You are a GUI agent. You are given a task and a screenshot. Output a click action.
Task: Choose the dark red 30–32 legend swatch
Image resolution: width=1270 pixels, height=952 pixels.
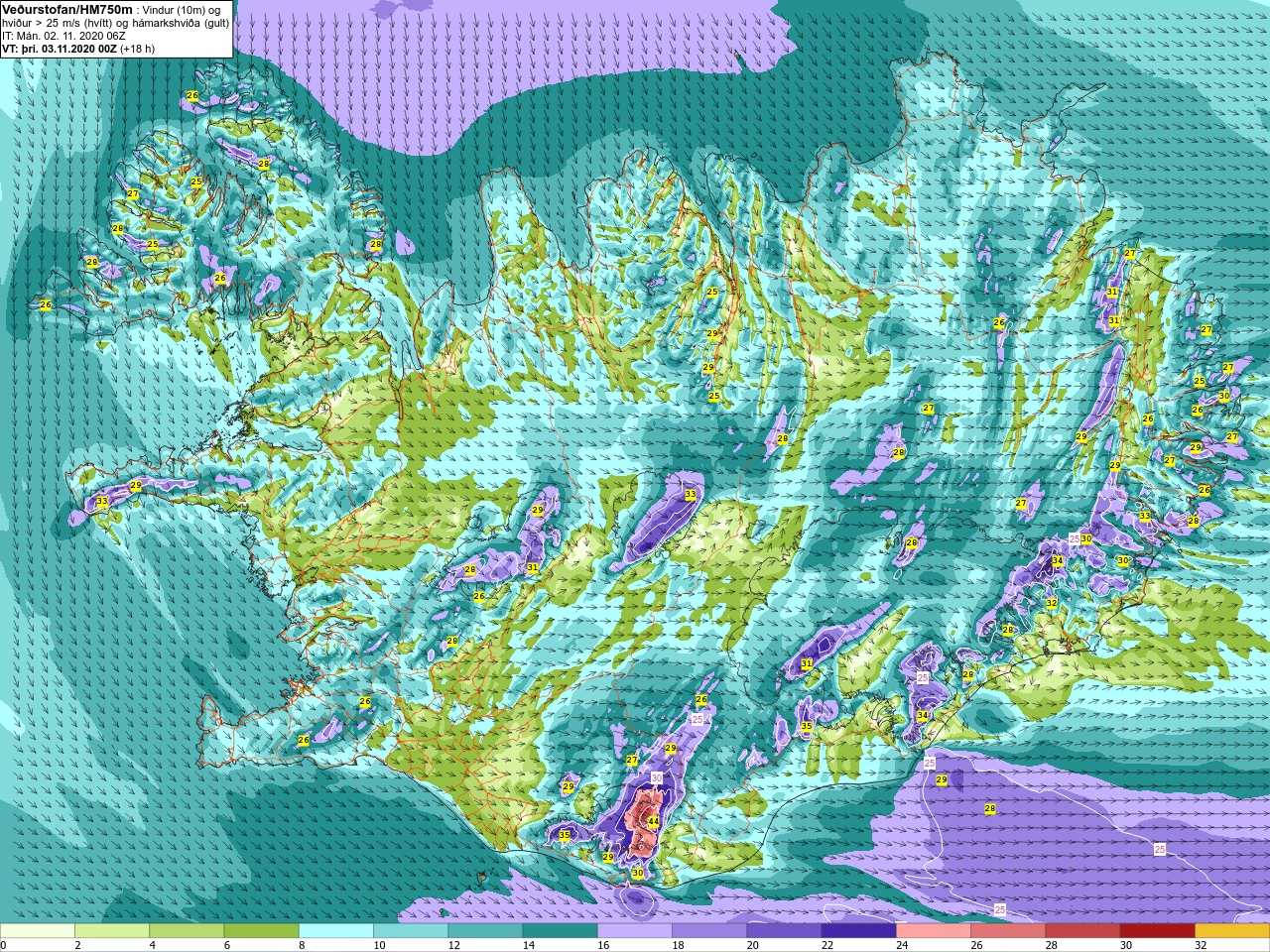(1157, 931)
